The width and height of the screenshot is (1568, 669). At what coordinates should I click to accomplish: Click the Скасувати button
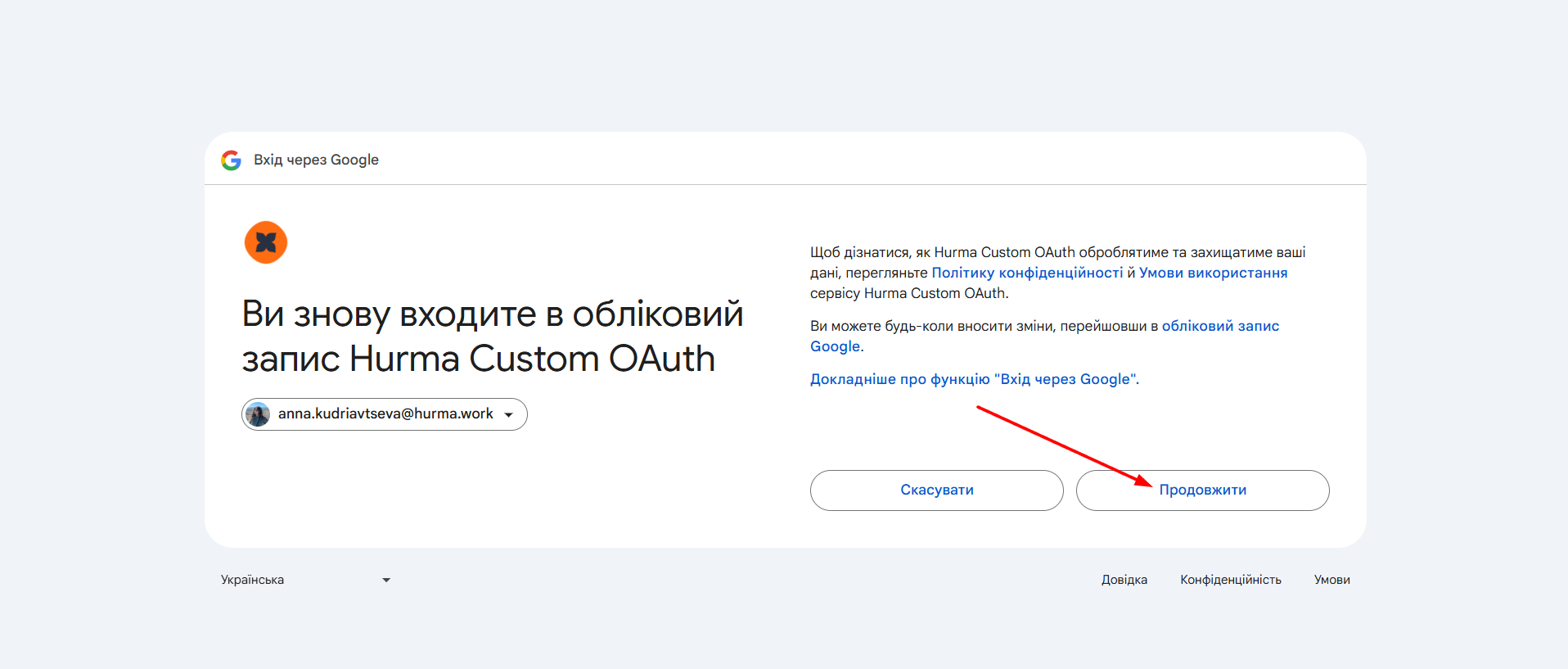937,490
